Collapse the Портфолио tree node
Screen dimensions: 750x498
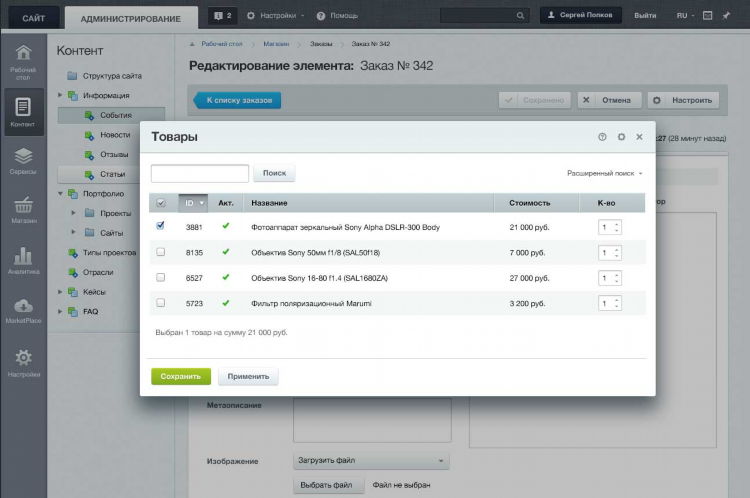click(60, 194)
